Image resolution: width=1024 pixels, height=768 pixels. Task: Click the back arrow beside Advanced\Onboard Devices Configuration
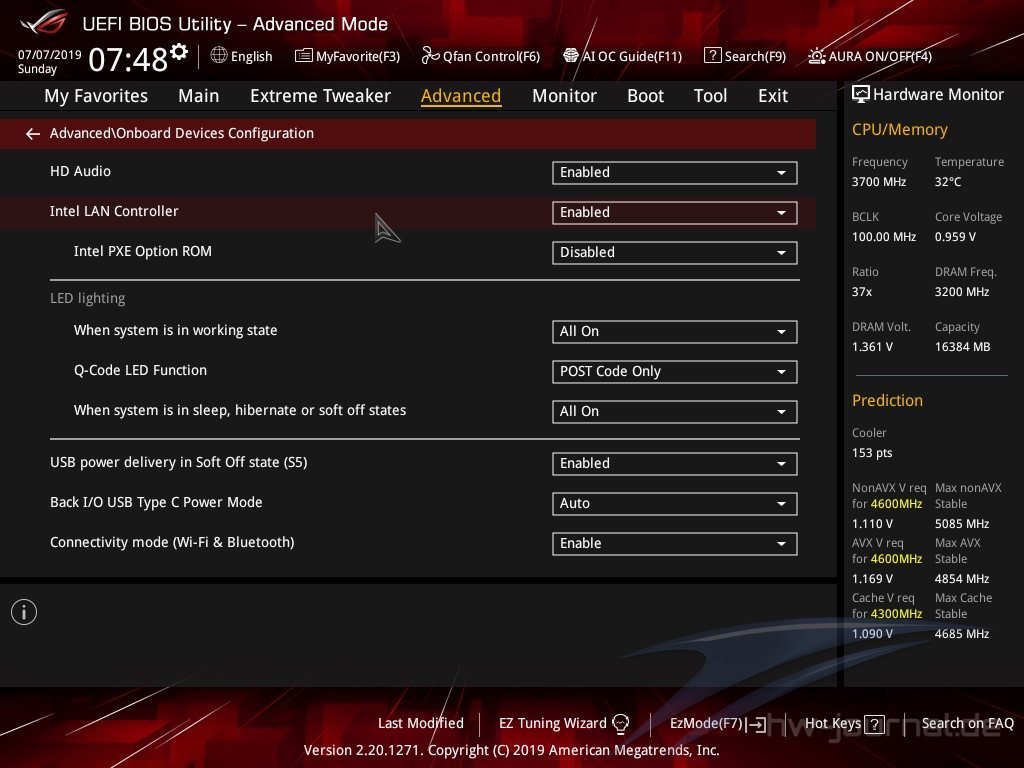(x=33, y=134)
